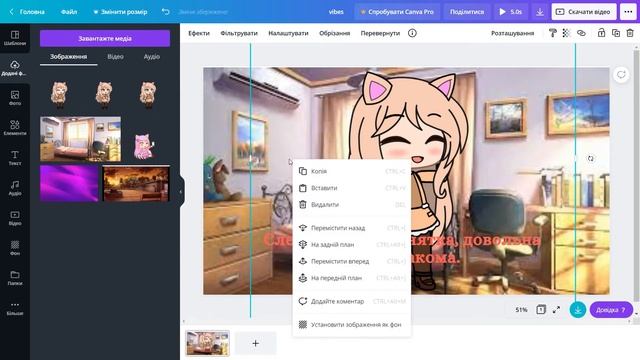
Task: Select the Обрізання crop option
Action: coord(334,33)
